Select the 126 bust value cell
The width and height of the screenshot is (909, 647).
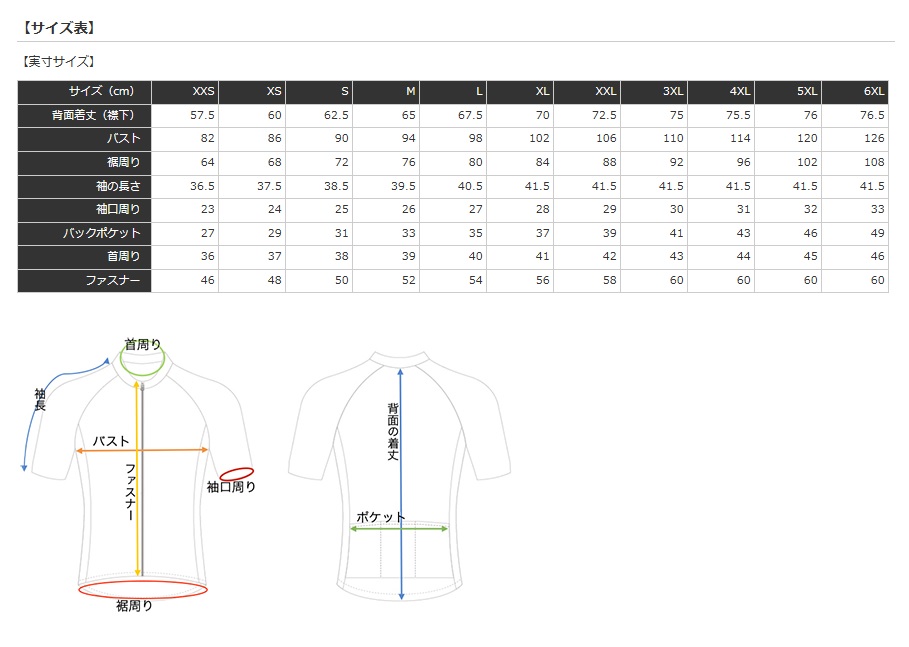coord(855,139)
